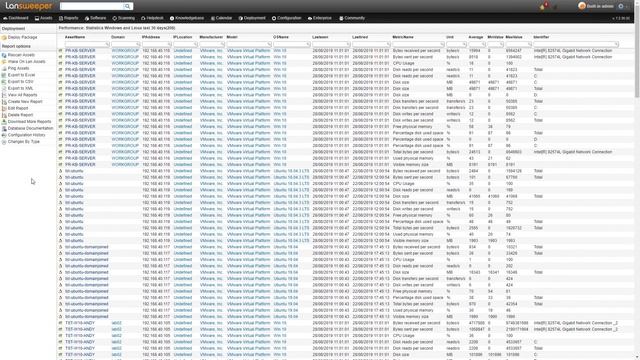Open the settings gear at top right
640x360 pixels.
(x=621, y=6)
